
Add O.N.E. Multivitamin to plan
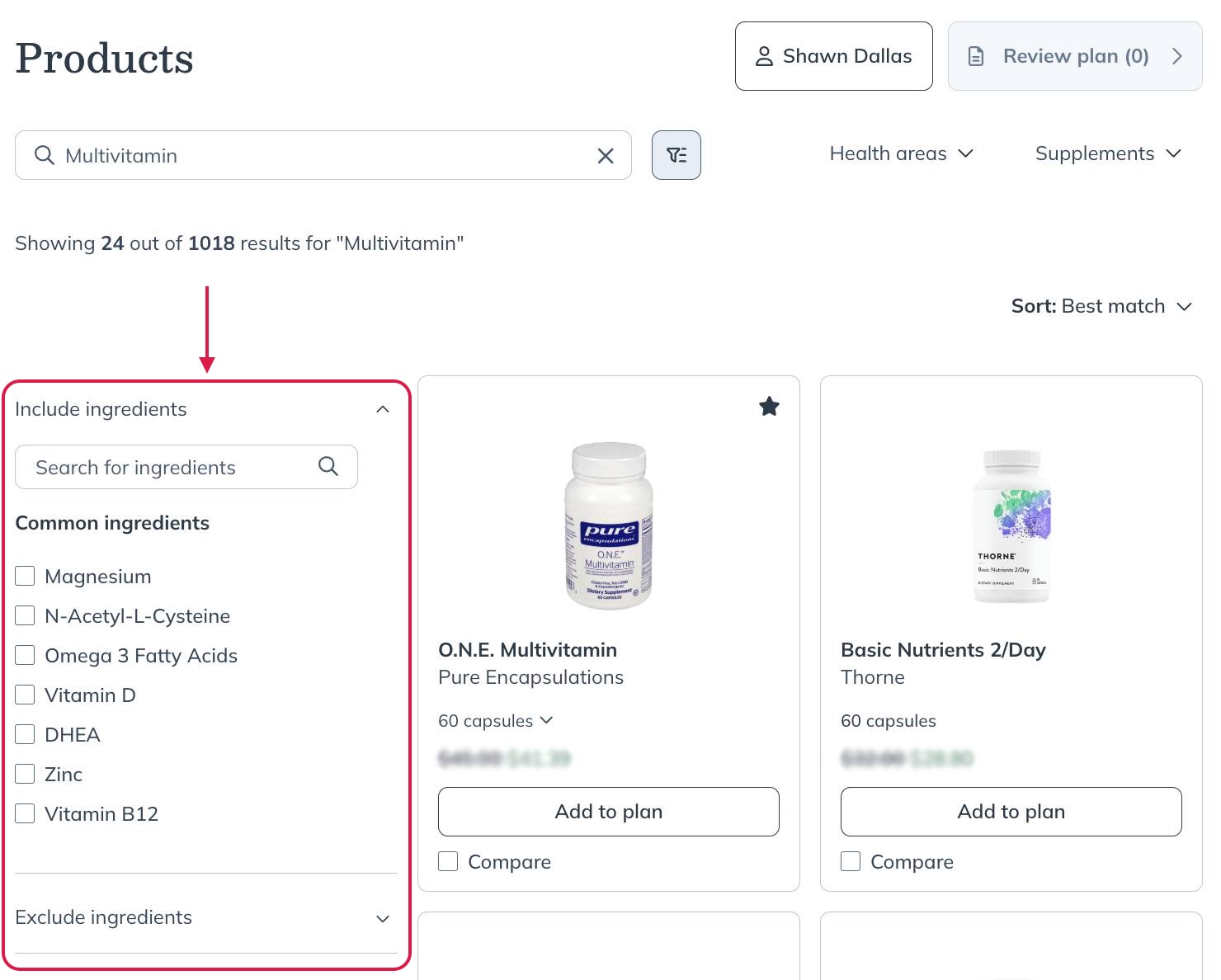pyautogui.click(x=608, y=812)
